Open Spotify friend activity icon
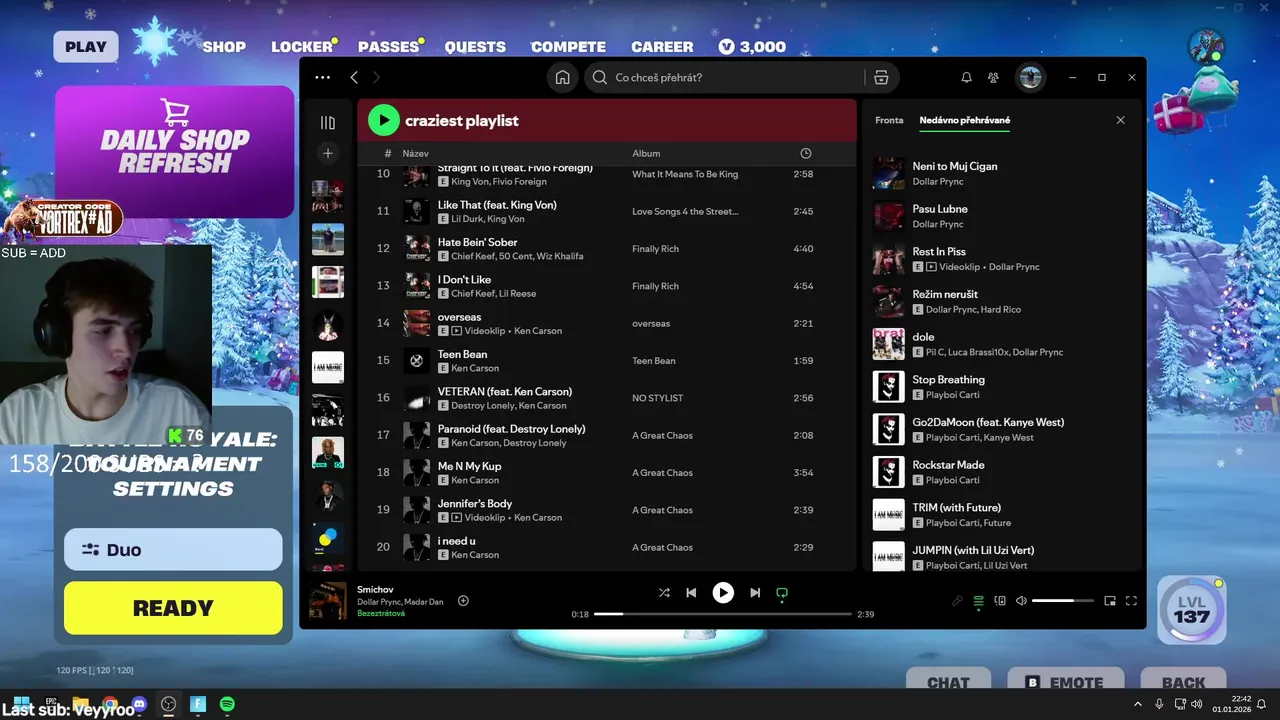The height and width of the screenshot is (720, 1280). pyautogui.click(x=993, y=77)
